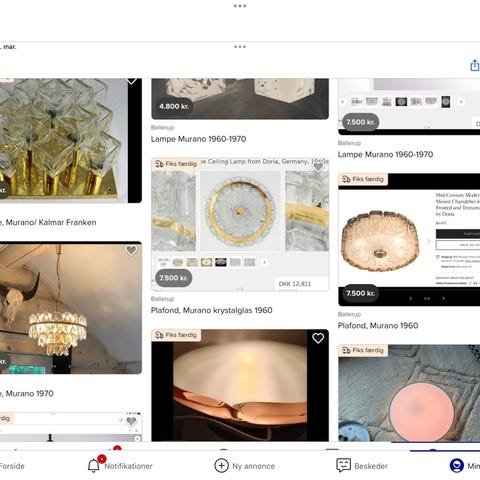Screen dimensions: 480x480
Task: Open the Murano/ Kalmar Franken listing title
Action: tap(48, 222)
